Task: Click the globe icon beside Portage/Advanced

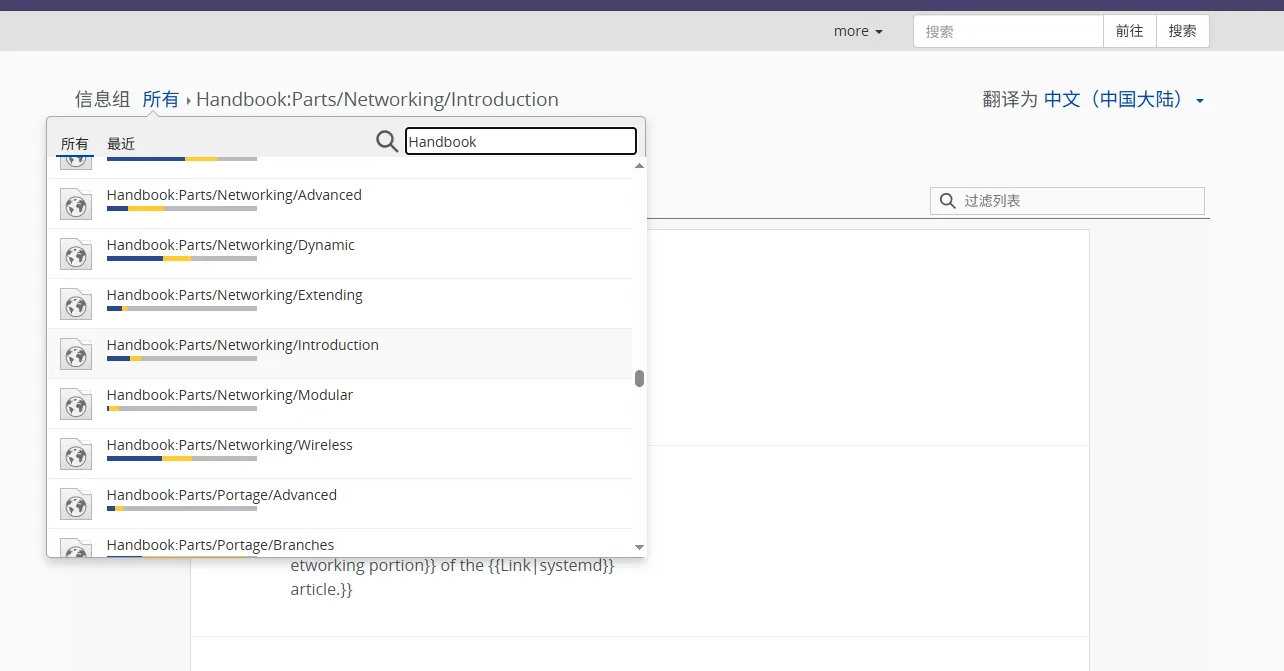Action: (x=76, y=504)
